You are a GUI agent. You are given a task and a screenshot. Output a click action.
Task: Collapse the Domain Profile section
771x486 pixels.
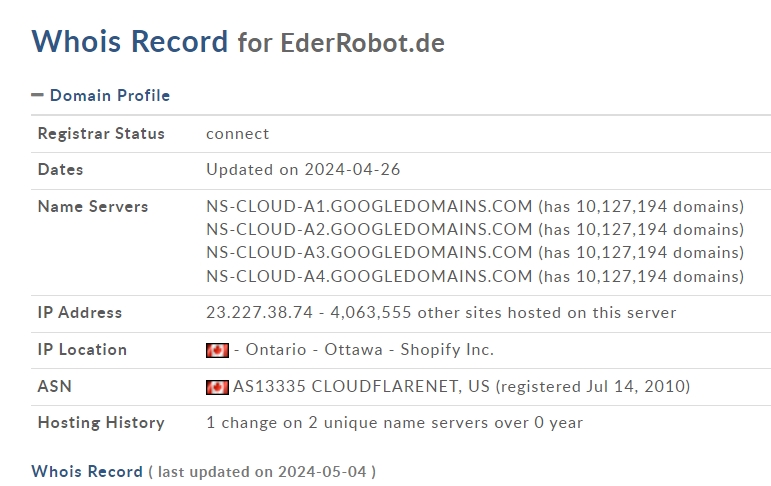click(37, 95)
